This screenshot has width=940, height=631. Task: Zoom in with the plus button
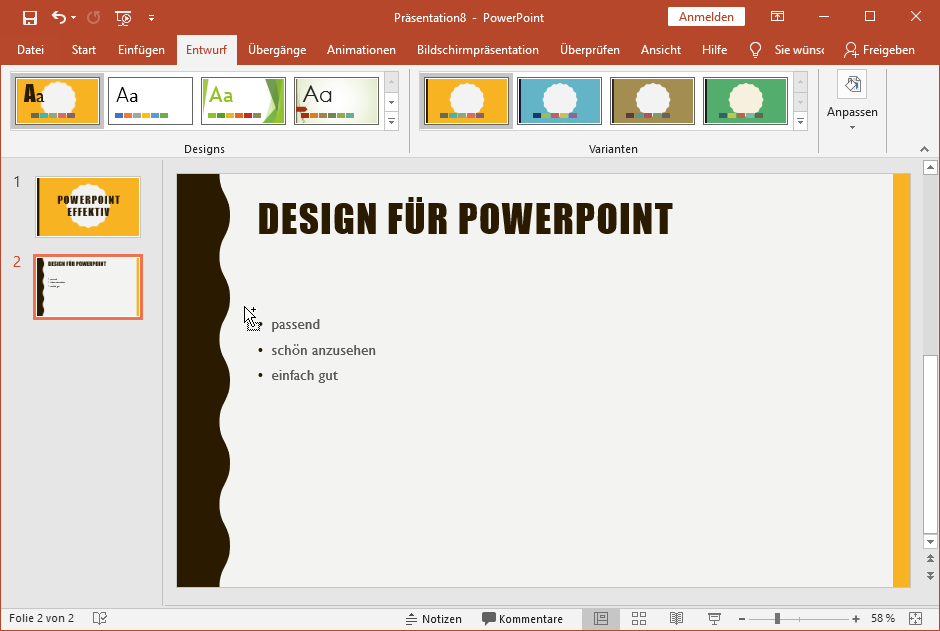[x=855, y=619]
